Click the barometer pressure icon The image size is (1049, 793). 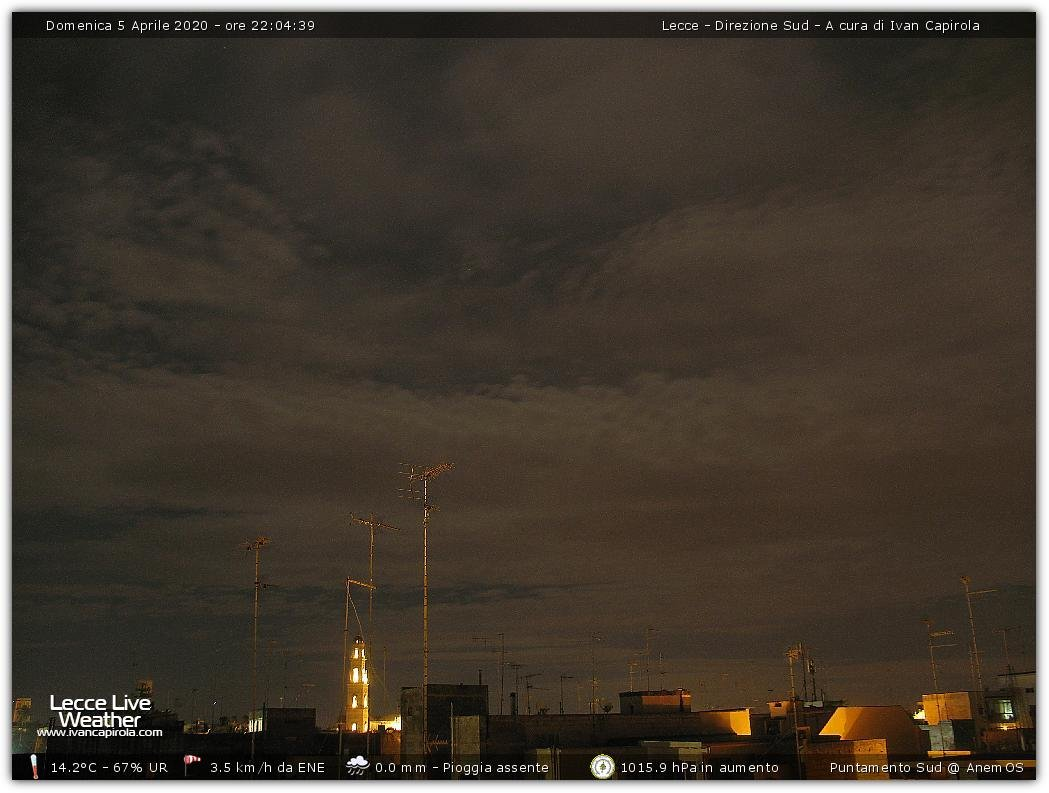tap(602, 767)
